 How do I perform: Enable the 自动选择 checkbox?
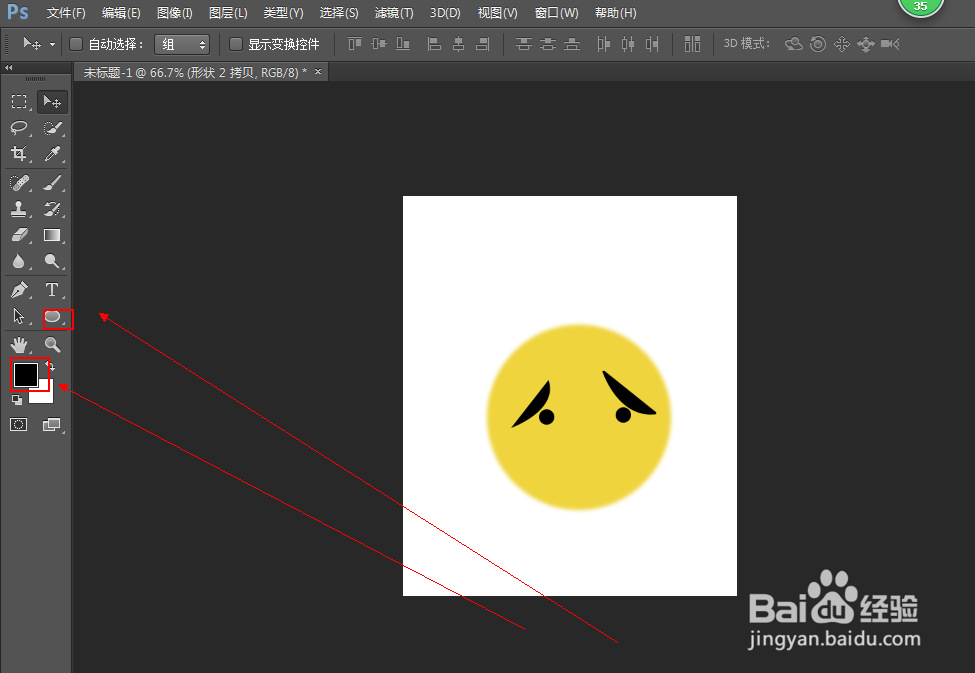pyautogui.click(x=75, y=44)
